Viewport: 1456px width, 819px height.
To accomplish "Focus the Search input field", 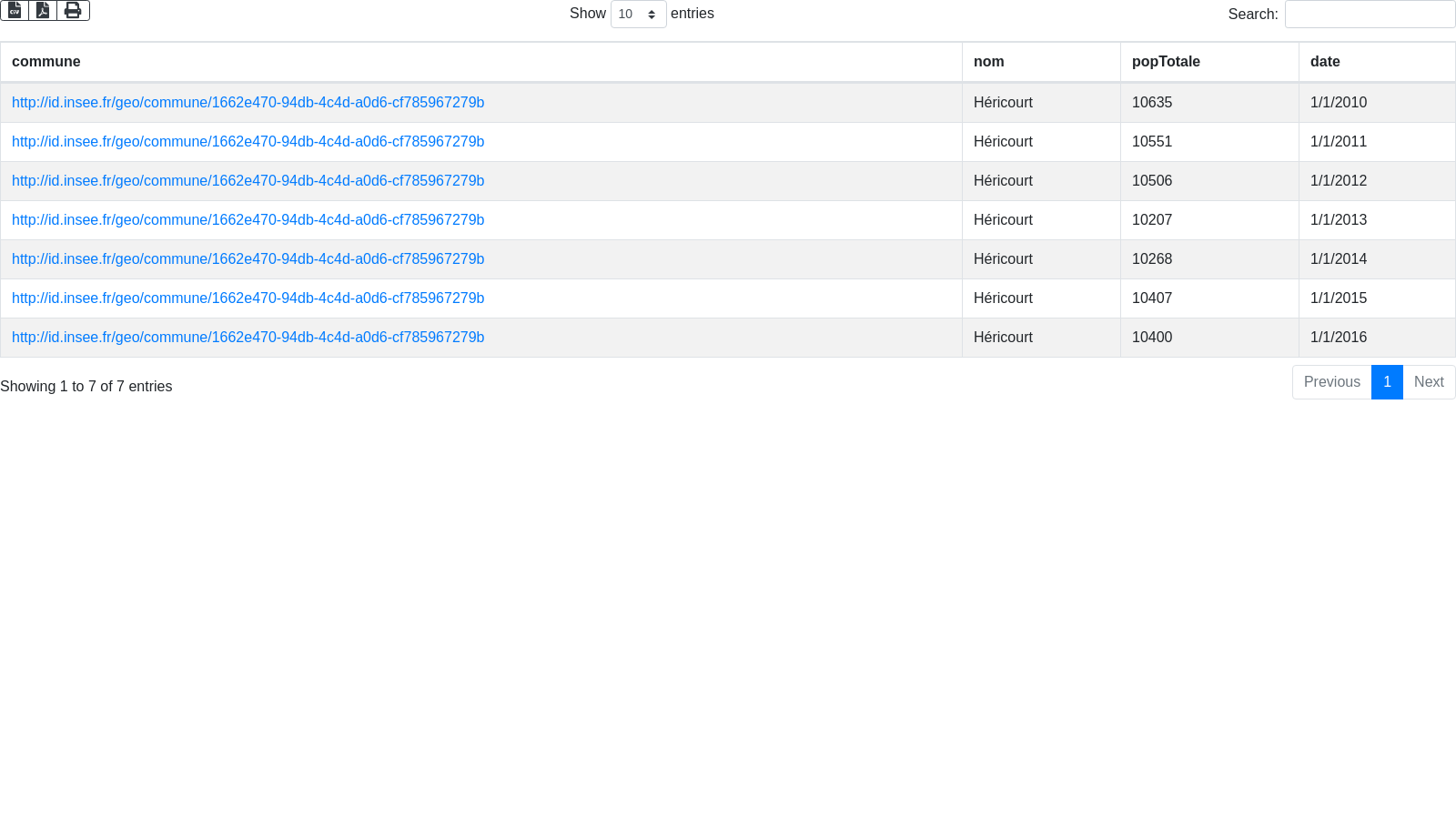I will point(1370,15).
